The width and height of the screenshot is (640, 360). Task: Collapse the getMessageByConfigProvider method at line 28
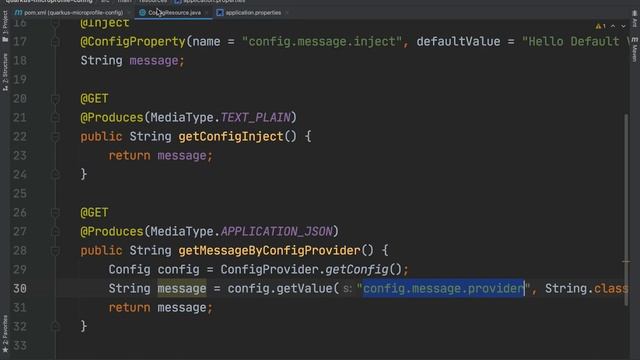pos(55,251)
